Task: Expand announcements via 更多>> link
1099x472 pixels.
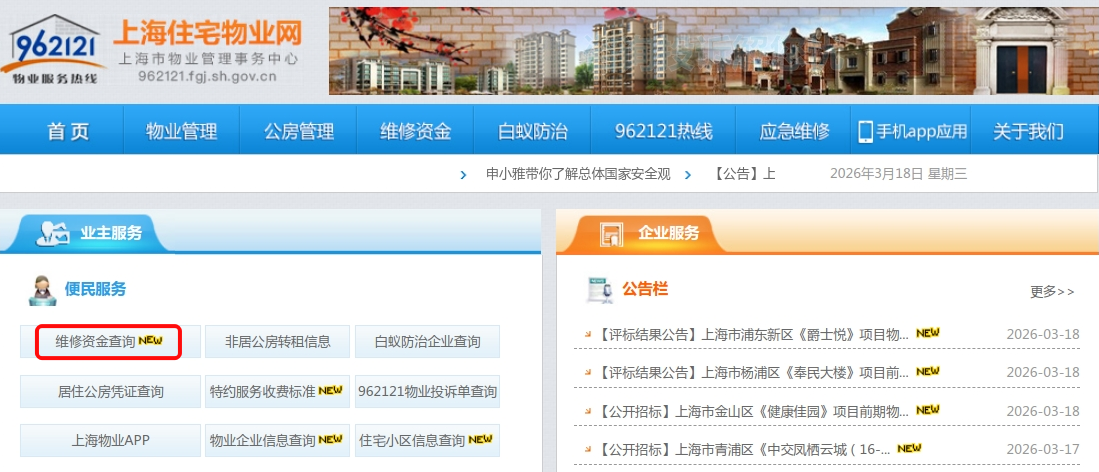Action: click(x=1052, y=292)
